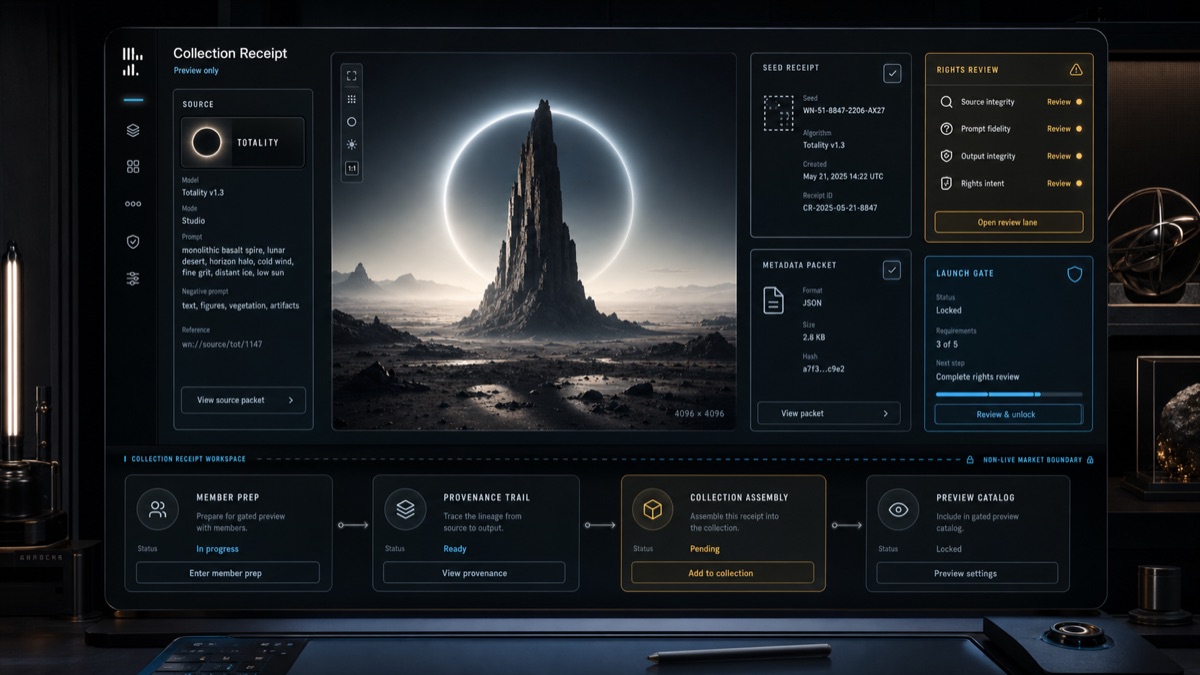Click the Complete rights review text
Image resolution: width=1200 pixels, height=675 pixels.
pos(978,377)
